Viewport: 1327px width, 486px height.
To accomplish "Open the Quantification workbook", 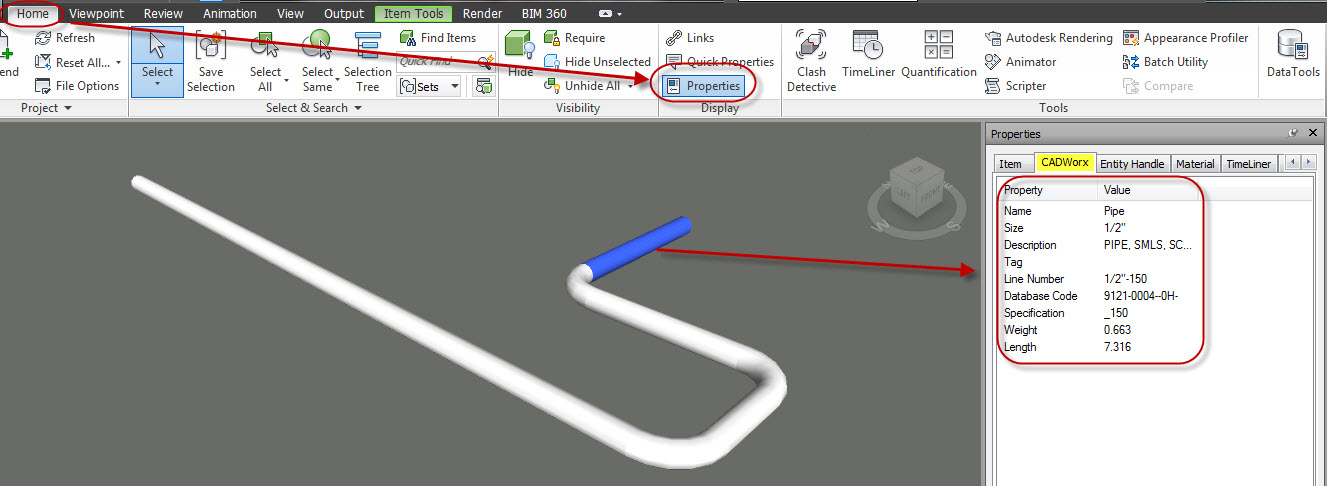I will coord(938,59).
